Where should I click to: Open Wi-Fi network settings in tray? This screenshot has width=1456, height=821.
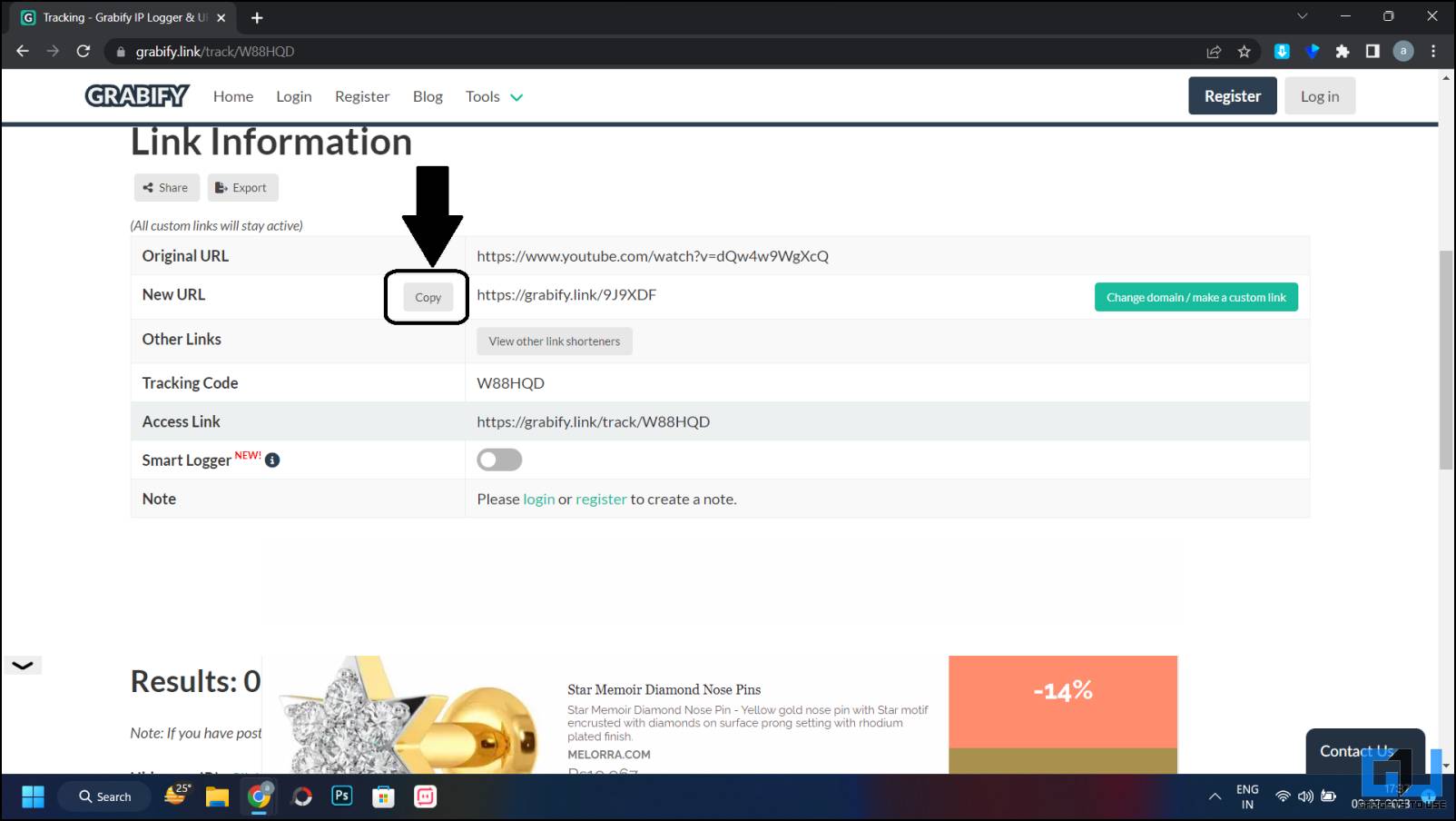click(x=1283, y=796)
